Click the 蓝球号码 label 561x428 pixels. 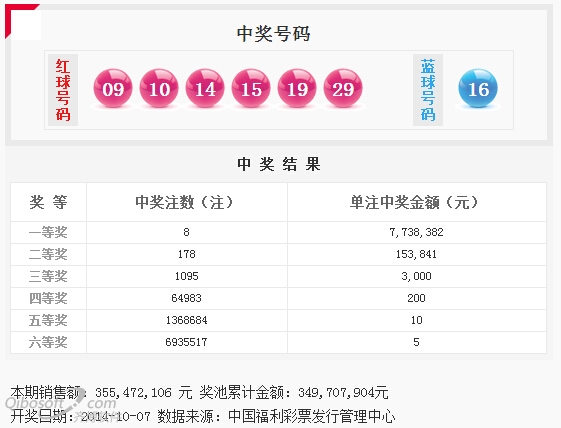428,90
